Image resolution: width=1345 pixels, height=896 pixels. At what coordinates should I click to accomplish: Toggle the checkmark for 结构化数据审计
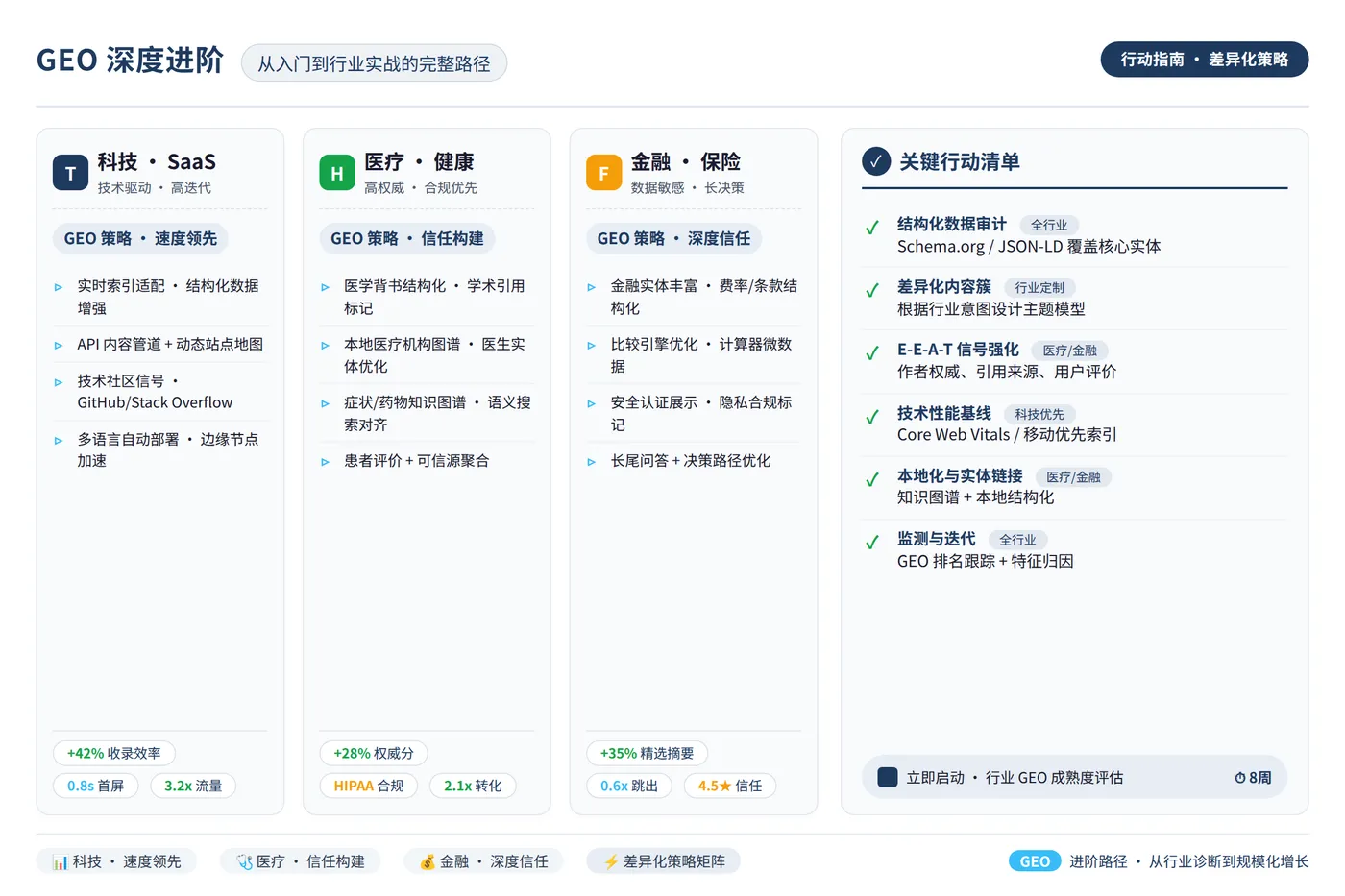[x=872, y=228]
